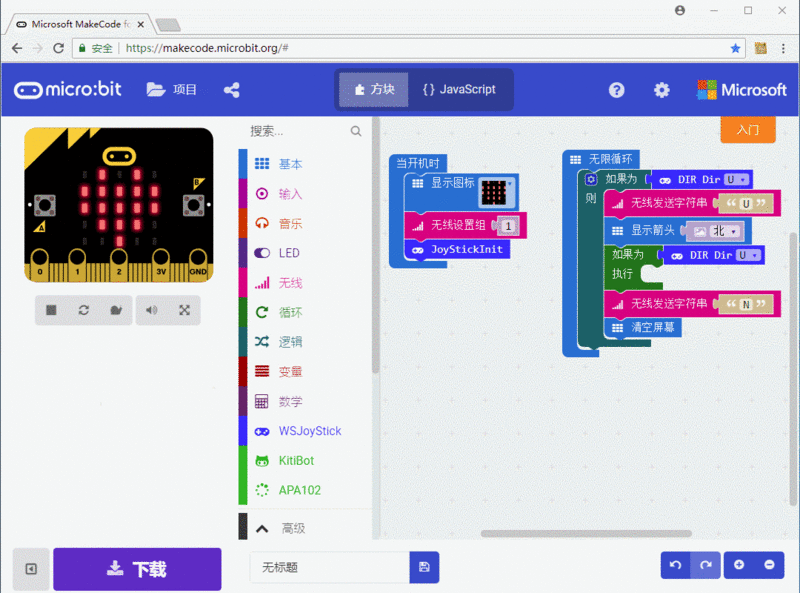Click the project name field 无标题
The height and width of the screenshot is (593, 800).
330,567
